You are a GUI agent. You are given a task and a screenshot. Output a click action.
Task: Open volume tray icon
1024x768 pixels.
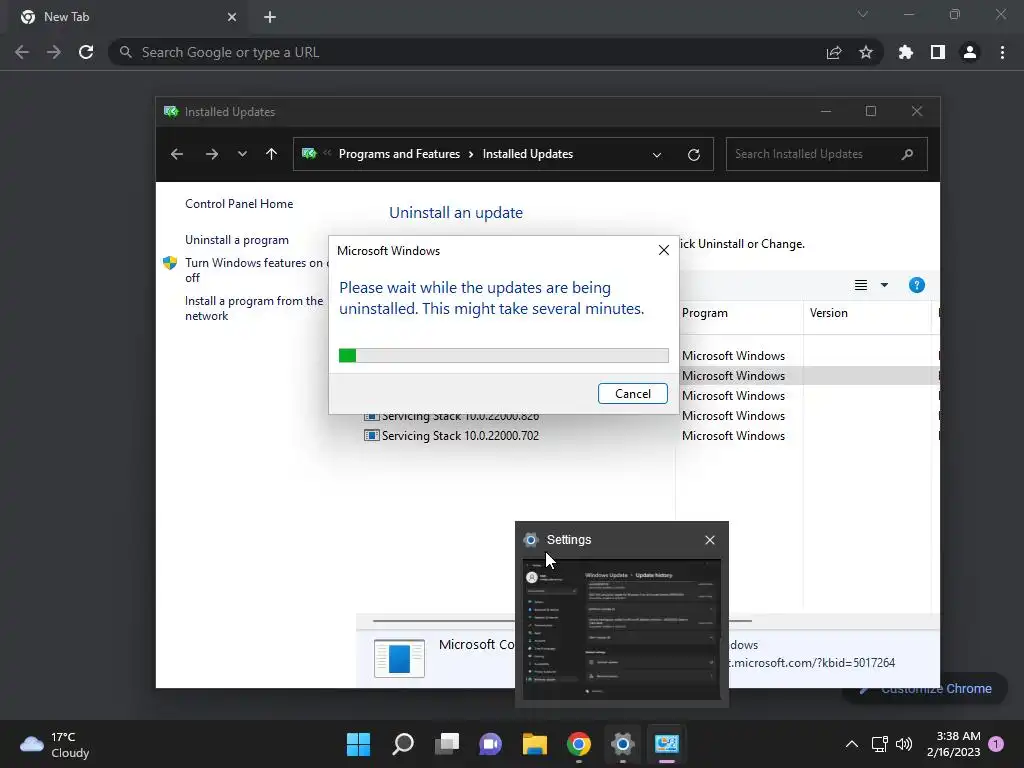904,744
